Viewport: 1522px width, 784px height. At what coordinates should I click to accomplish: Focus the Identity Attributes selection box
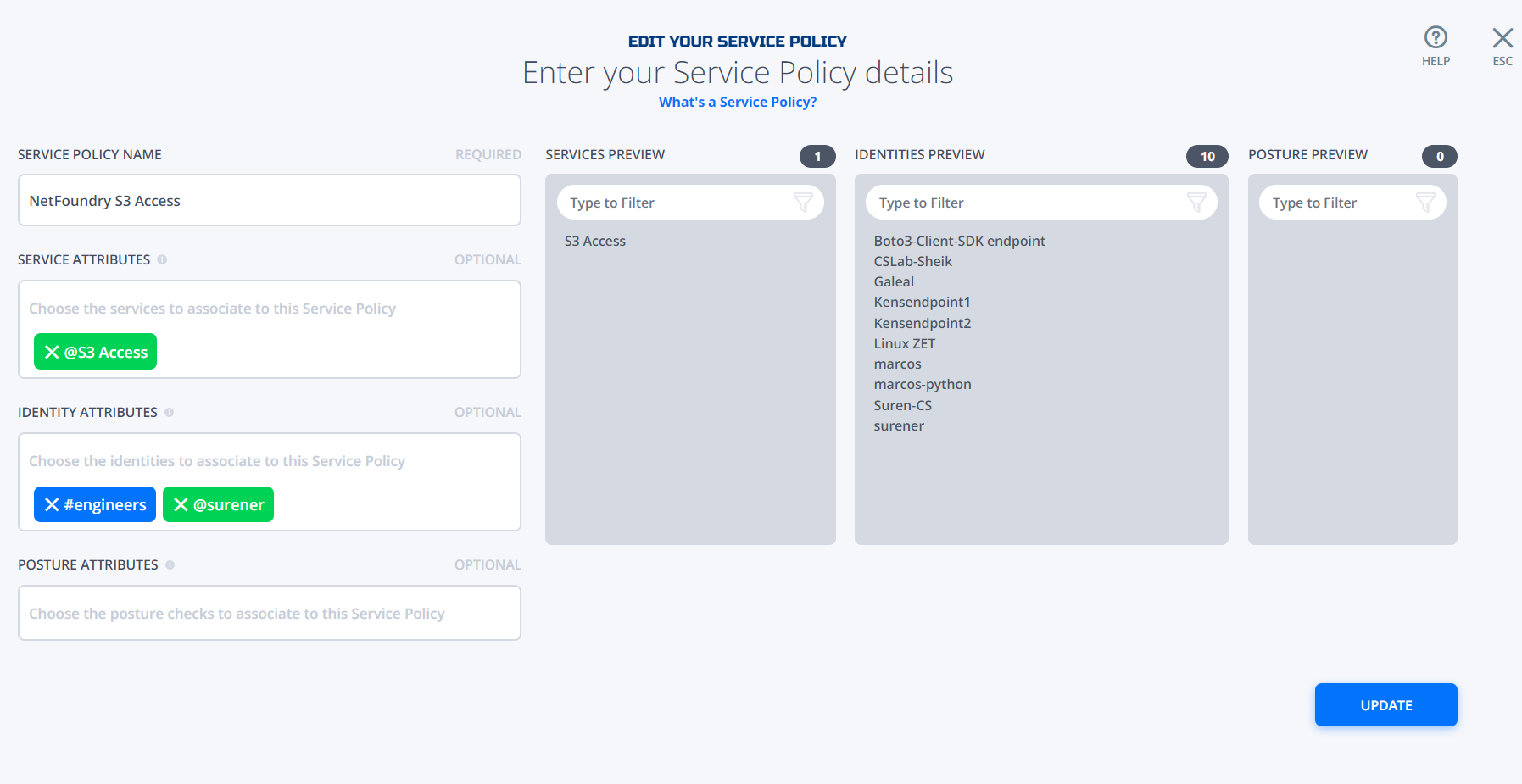[x=270, y=481]
